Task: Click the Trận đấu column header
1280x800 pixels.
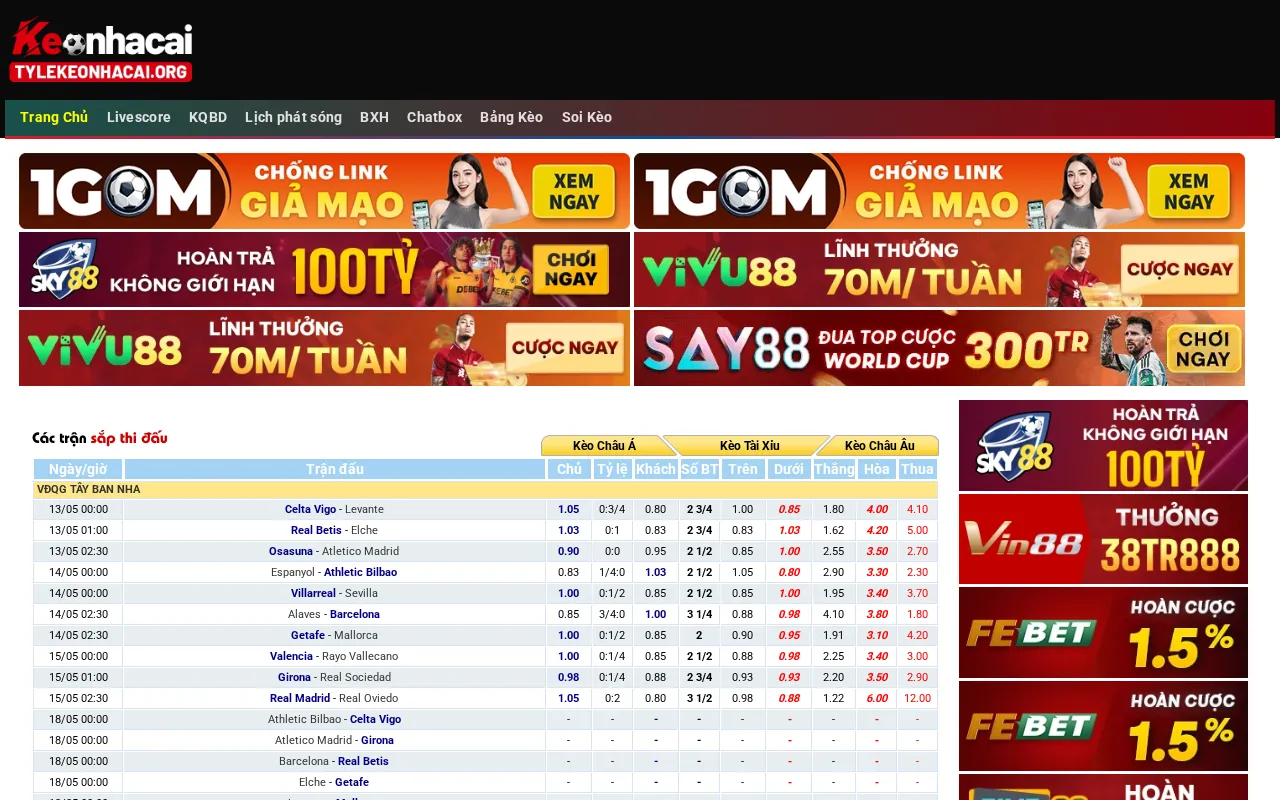Action: tap(335, 469)
